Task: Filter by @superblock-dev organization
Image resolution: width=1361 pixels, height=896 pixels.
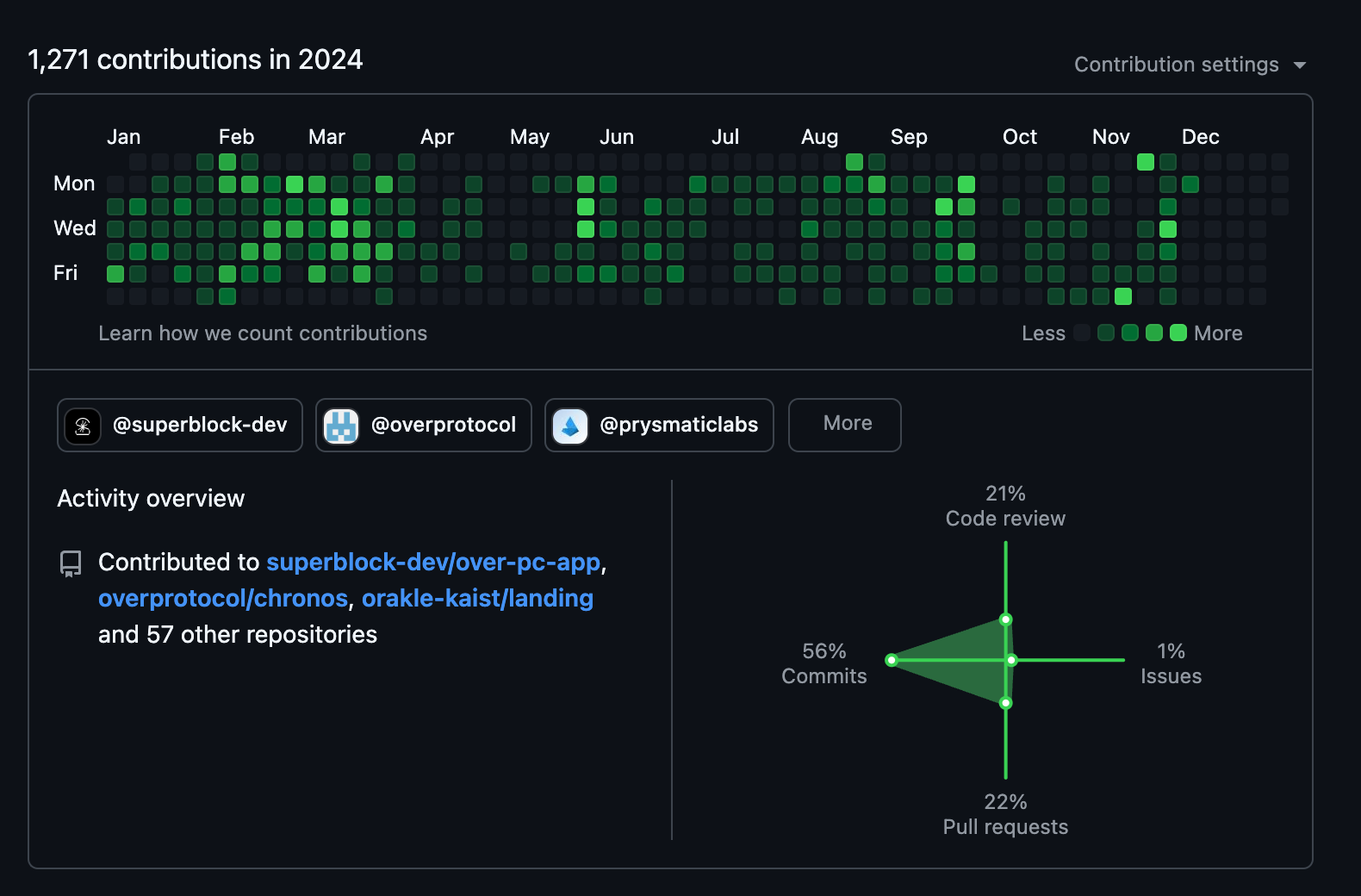Action: click(x=180, y=425)
